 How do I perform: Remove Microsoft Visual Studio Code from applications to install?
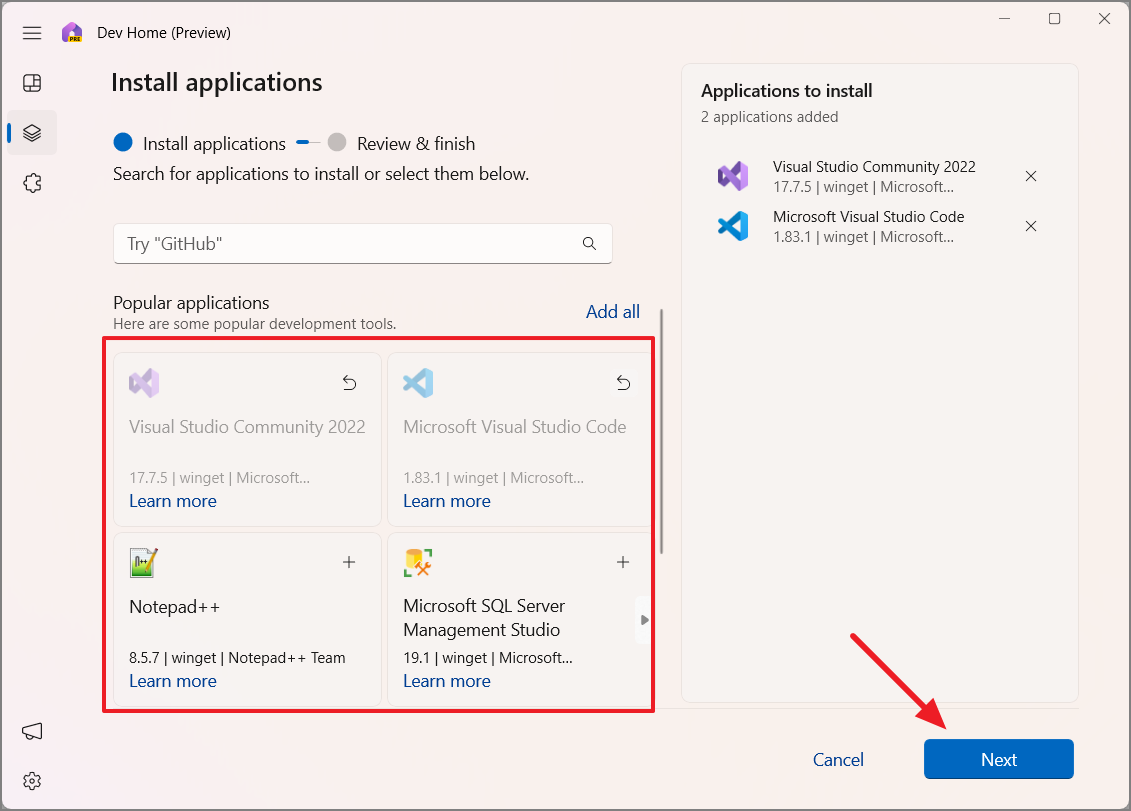pyautogui.click(x=1031, y=226)
